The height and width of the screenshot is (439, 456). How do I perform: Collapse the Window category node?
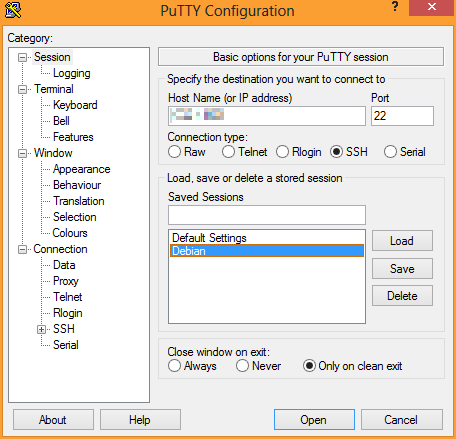tap(22, 153)
